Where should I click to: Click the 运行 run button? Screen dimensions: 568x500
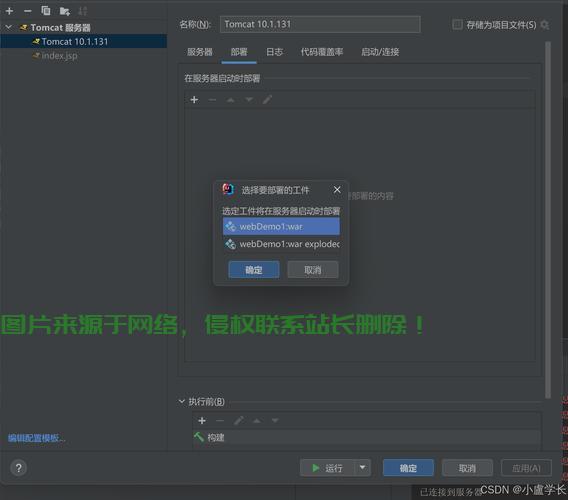click(x=327, y=468)
